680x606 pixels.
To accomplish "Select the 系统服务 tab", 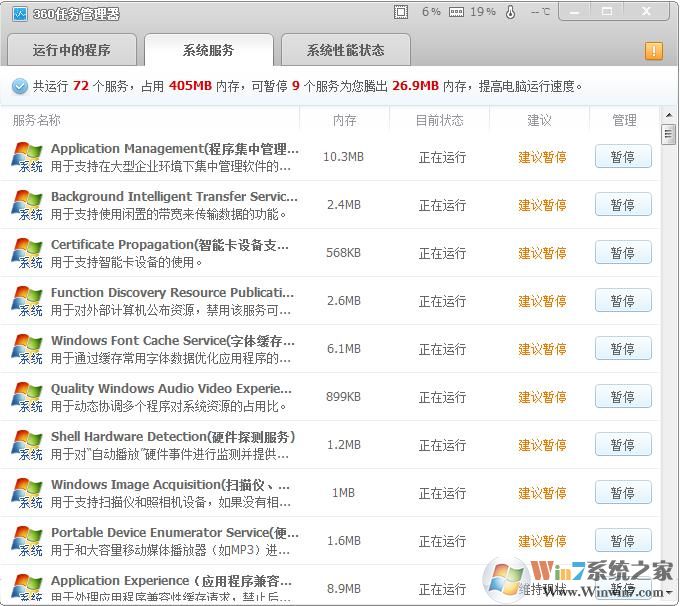I will pos(209,50).
